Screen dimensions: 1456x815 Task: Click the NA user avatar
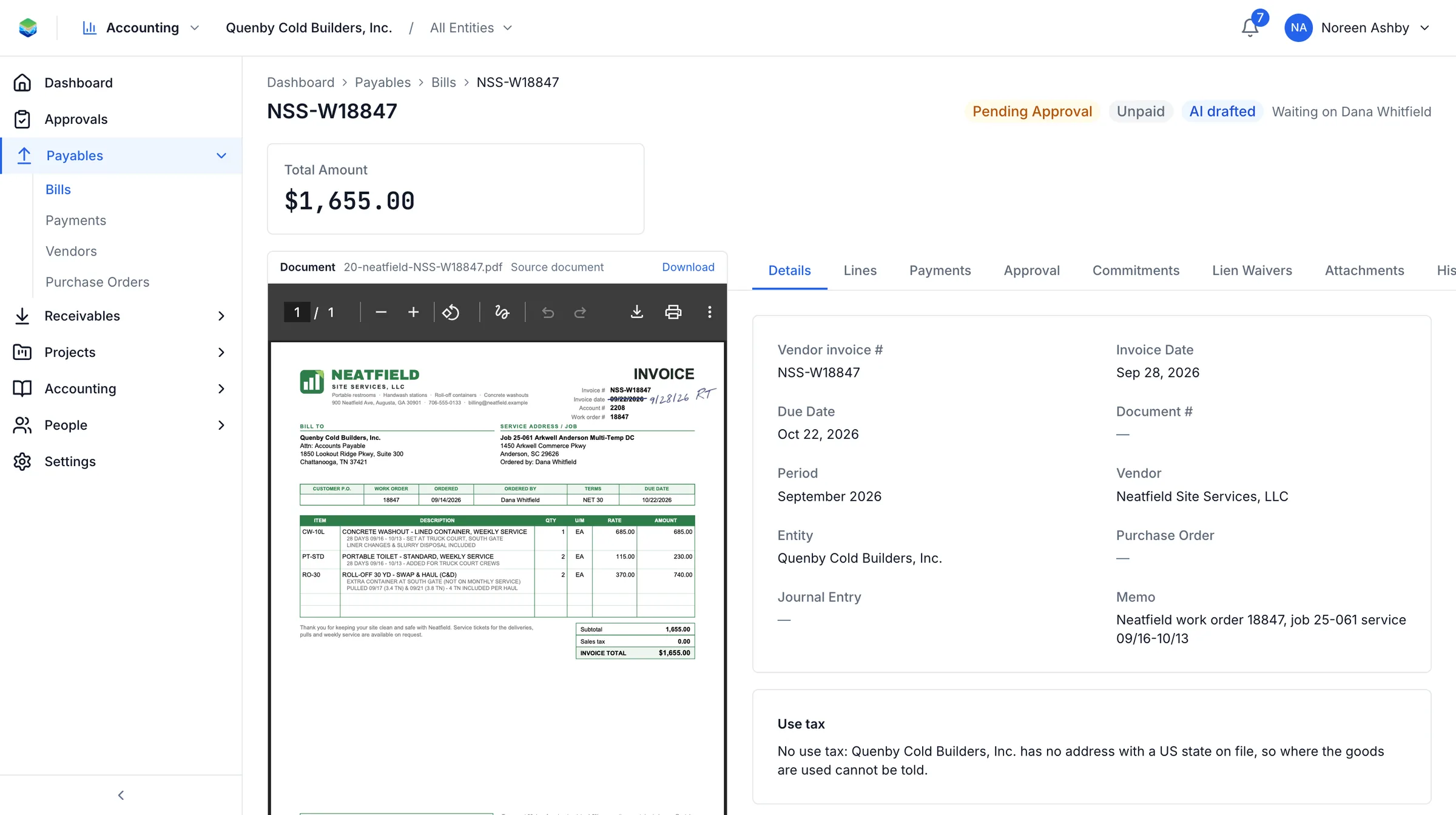1298,28
